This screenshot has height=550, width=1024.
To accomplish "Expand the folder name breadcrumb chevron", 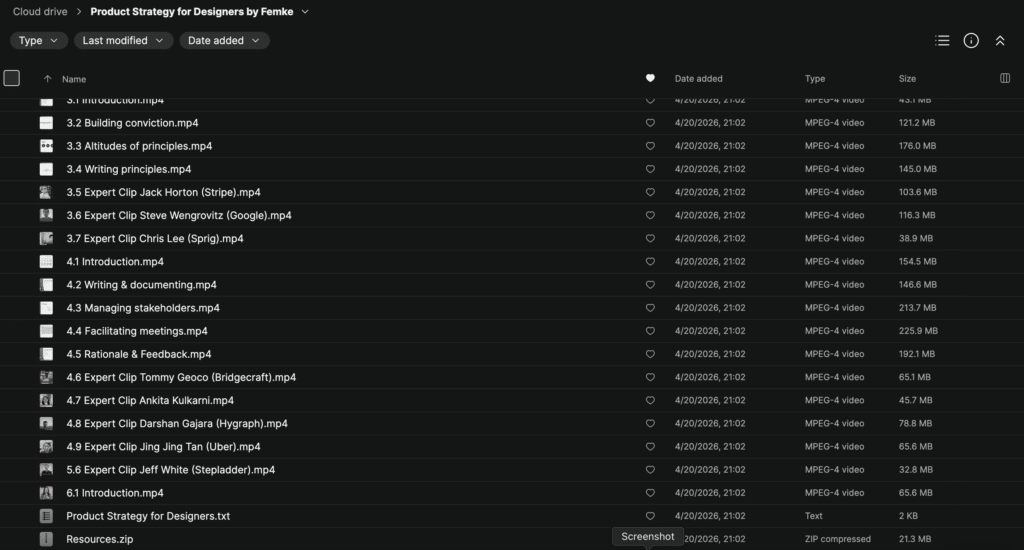I will 305,12.
